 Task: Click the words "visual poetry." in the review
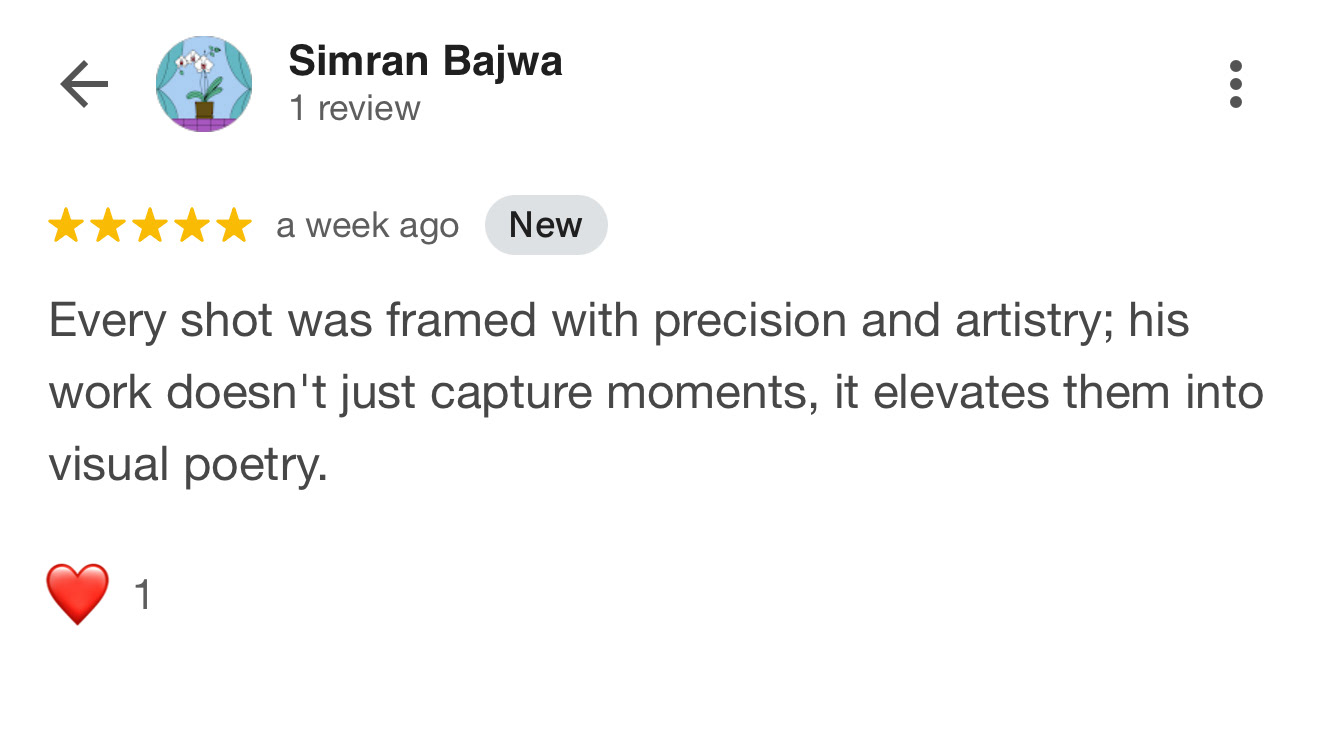[x=188, y=465]
